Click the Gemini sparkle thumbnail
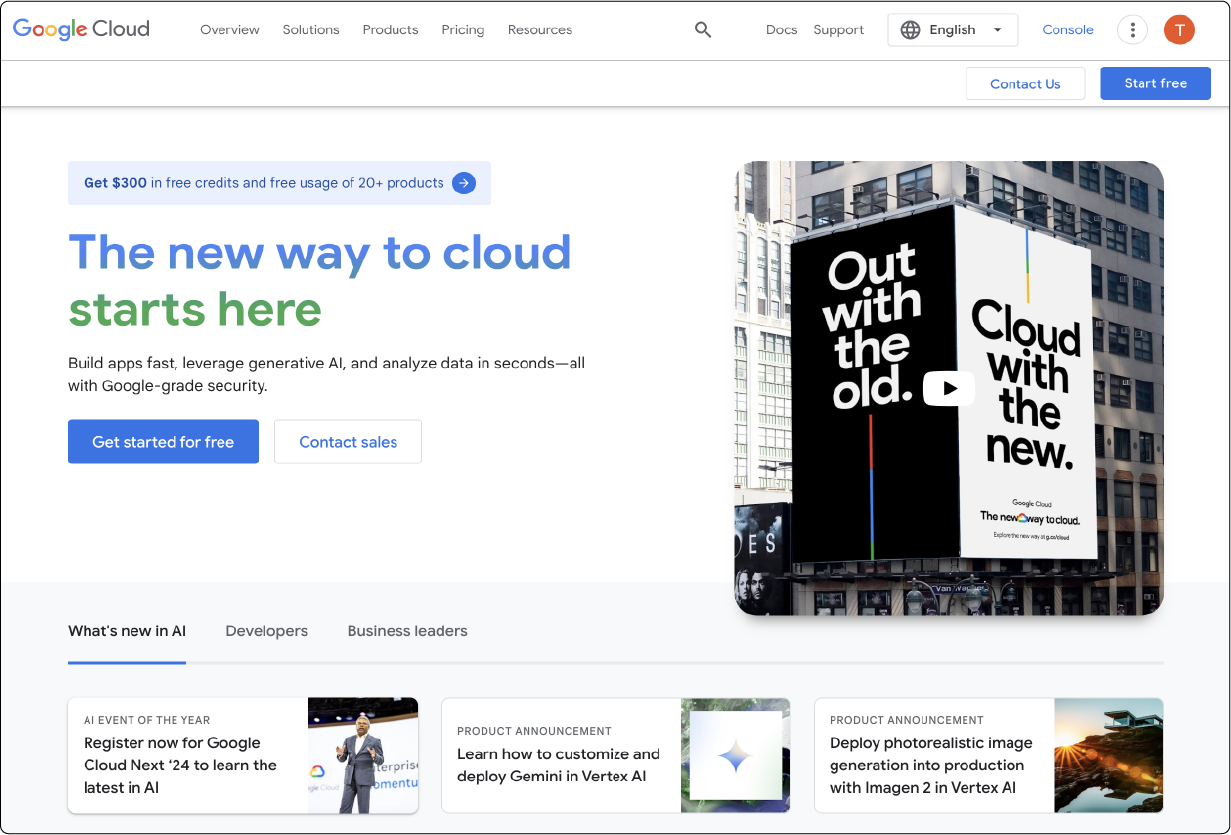The width and height of the screenshot is (1231, 835). click(x=736, y=755)
